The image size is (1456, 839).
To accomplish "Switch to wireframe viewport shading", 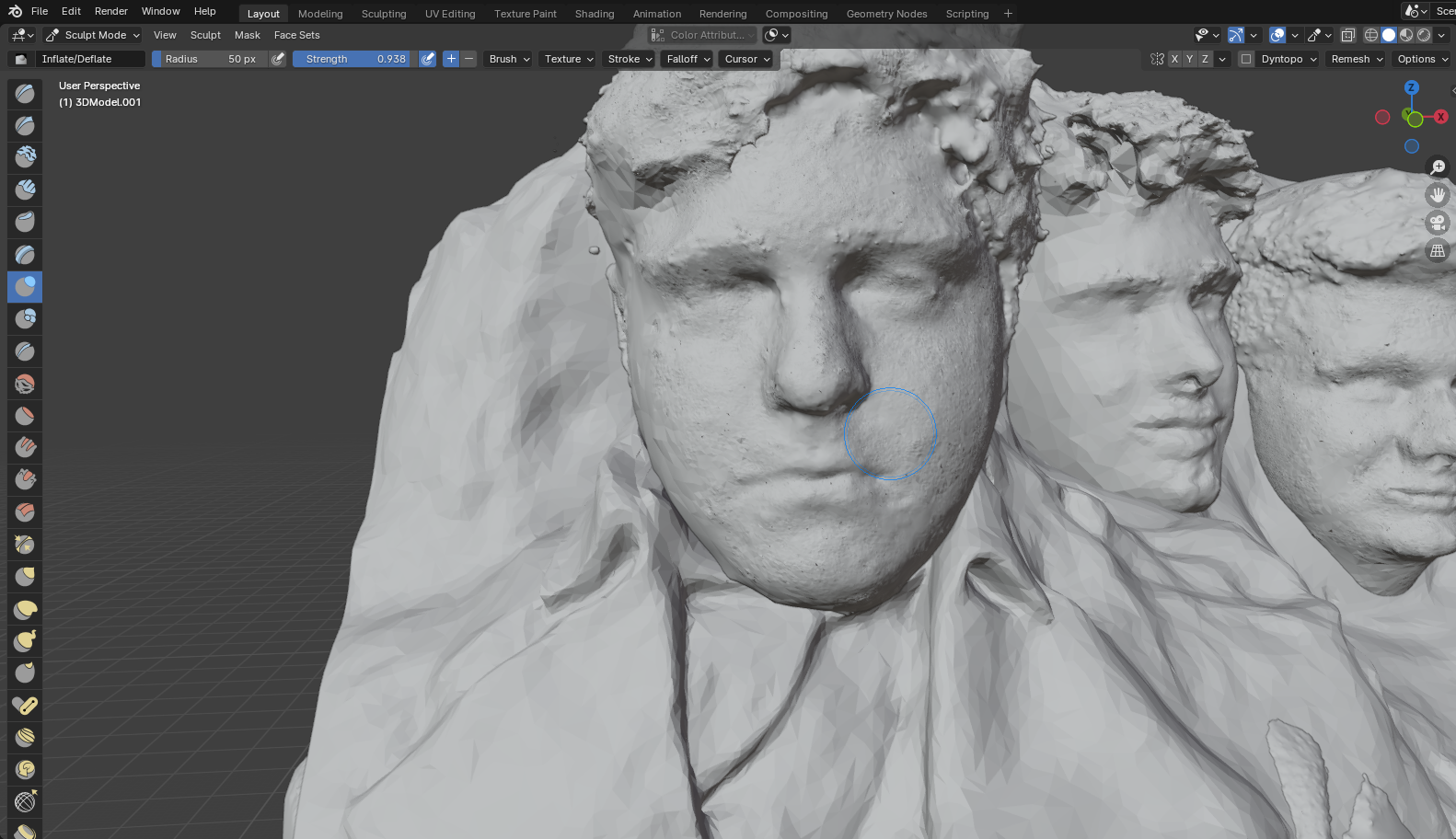I will (1371, 35).
